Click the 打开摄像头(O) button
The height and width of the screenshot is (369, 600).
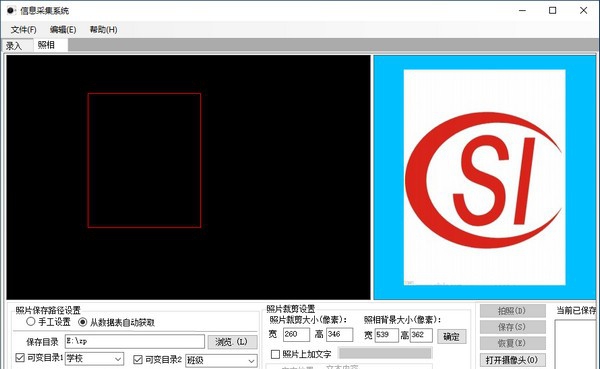512,360
